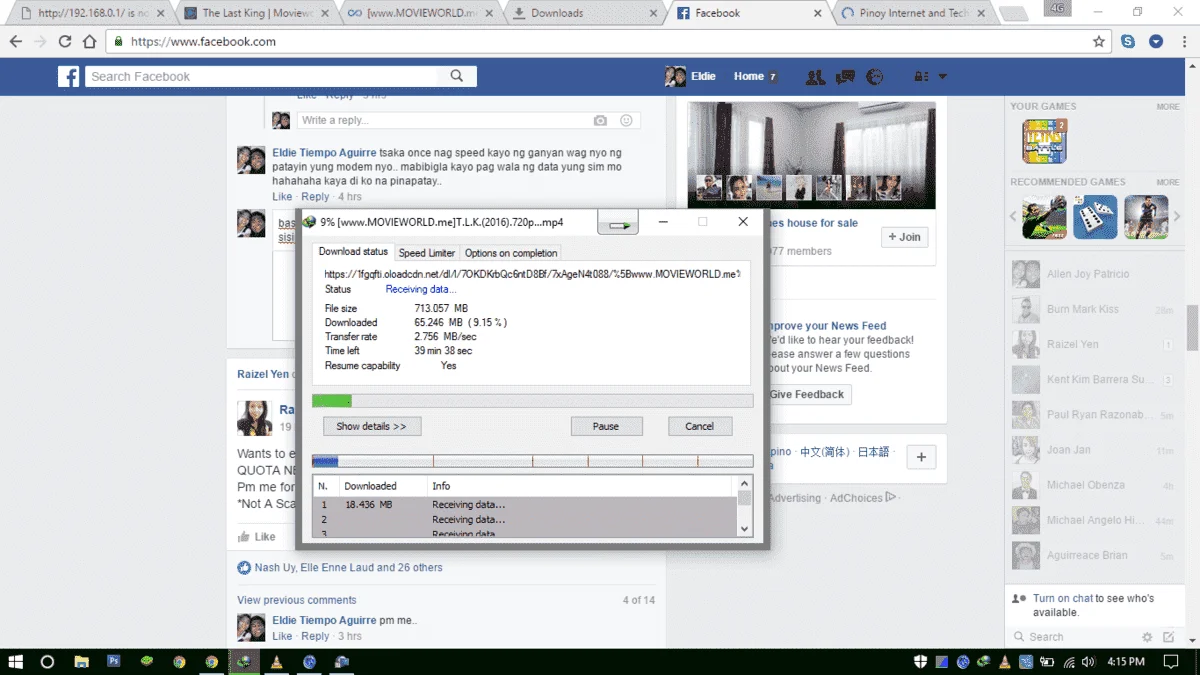The image size is (1200, 675).
Task: Open Facebook notifications globe icon
Action: point(875,76)
